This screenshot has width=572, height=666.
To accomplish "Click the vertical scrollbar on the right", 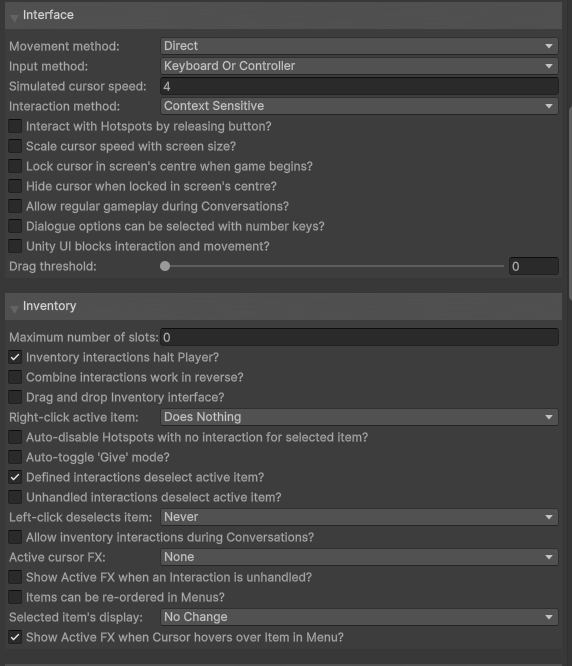I will click(570, 203).
